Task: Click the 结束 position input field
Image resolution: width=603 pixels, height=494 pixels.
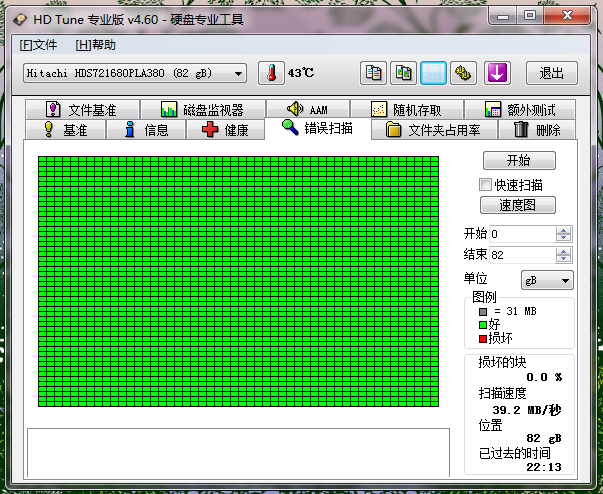Action: tap(523, 255)
